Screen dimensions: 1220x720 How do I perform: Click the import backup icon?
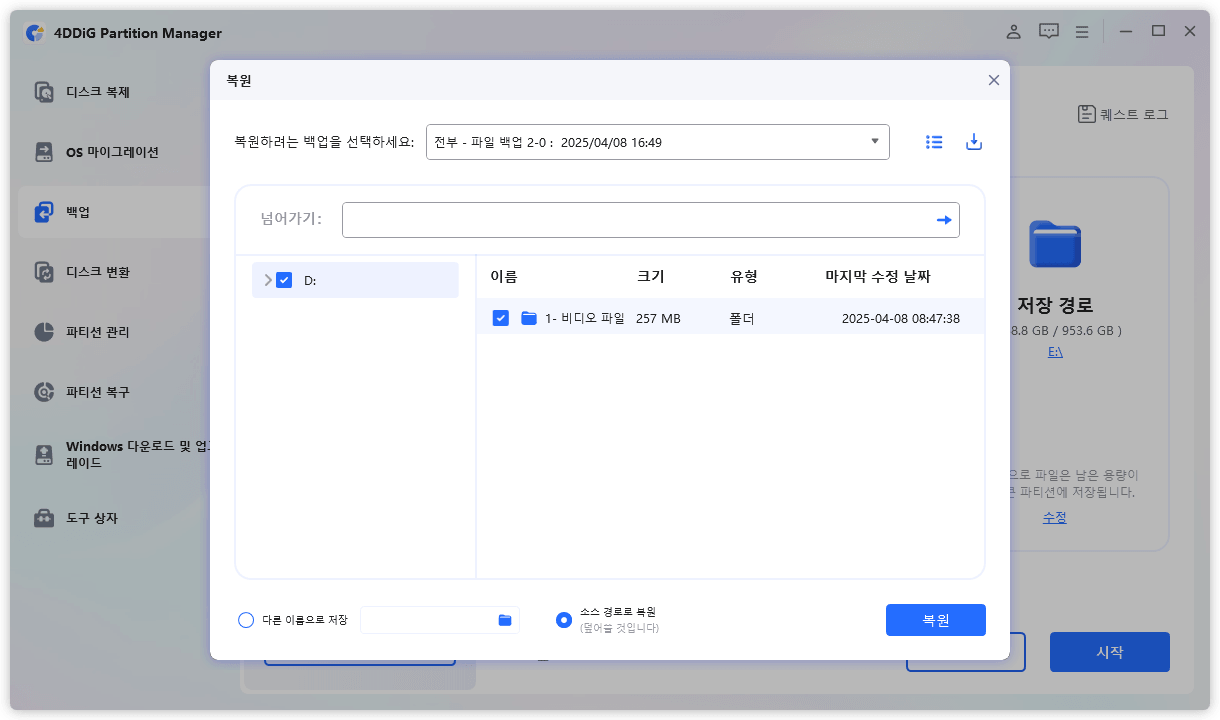tap(974, 141)
